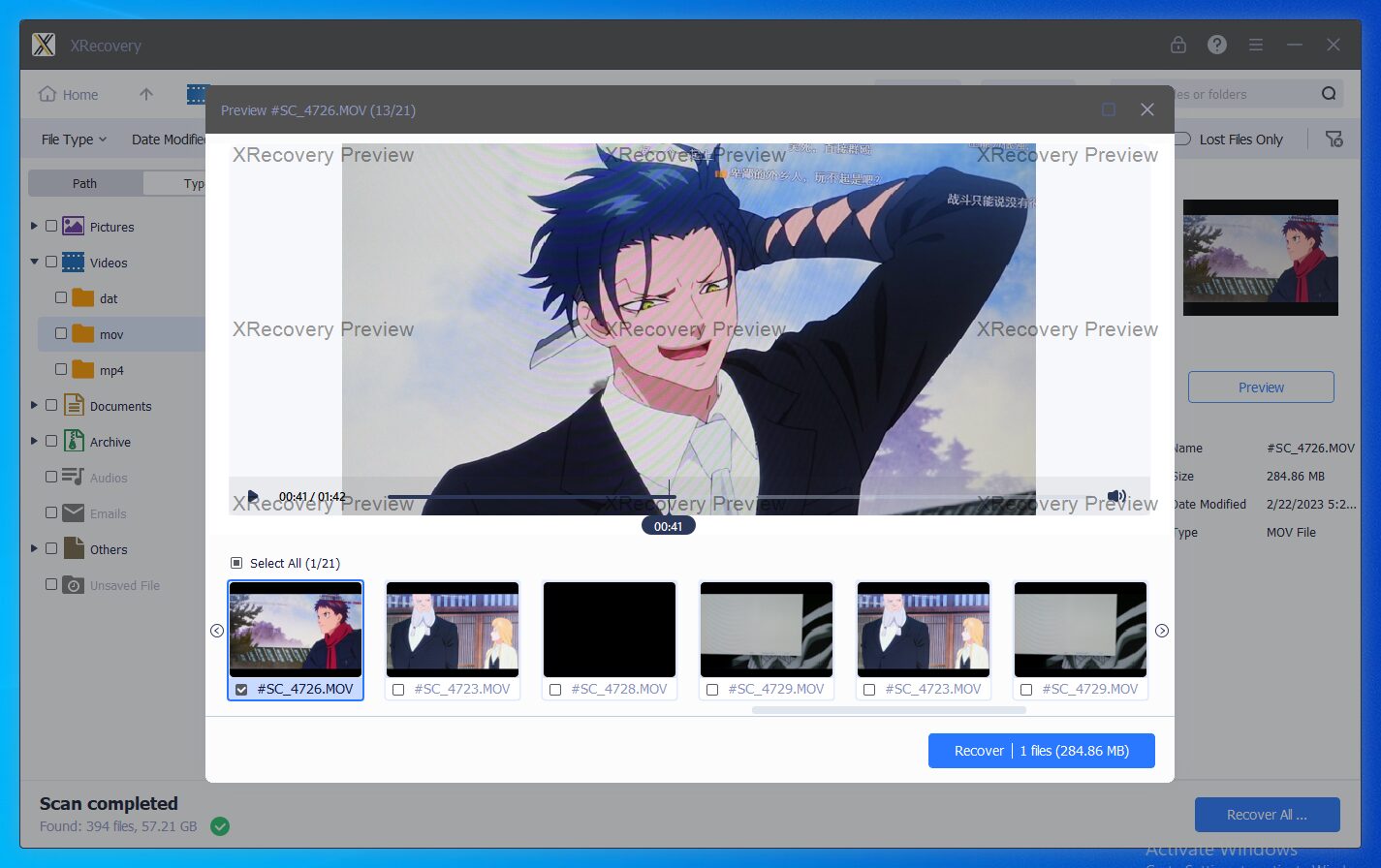Tick the Pictures checkbox in tree
Screen dimensions: 1381x868
51,226
